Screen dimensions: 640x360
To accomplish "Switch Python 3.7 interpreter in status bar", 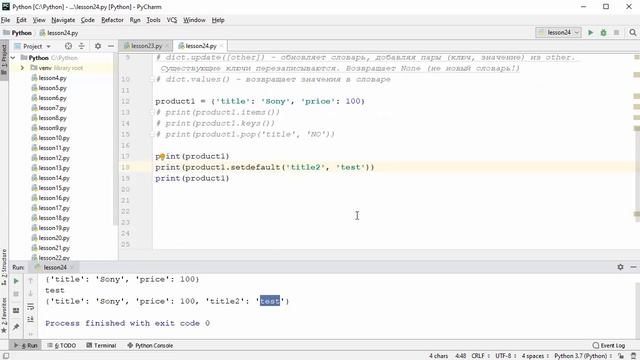I will [x=583, y=356].
